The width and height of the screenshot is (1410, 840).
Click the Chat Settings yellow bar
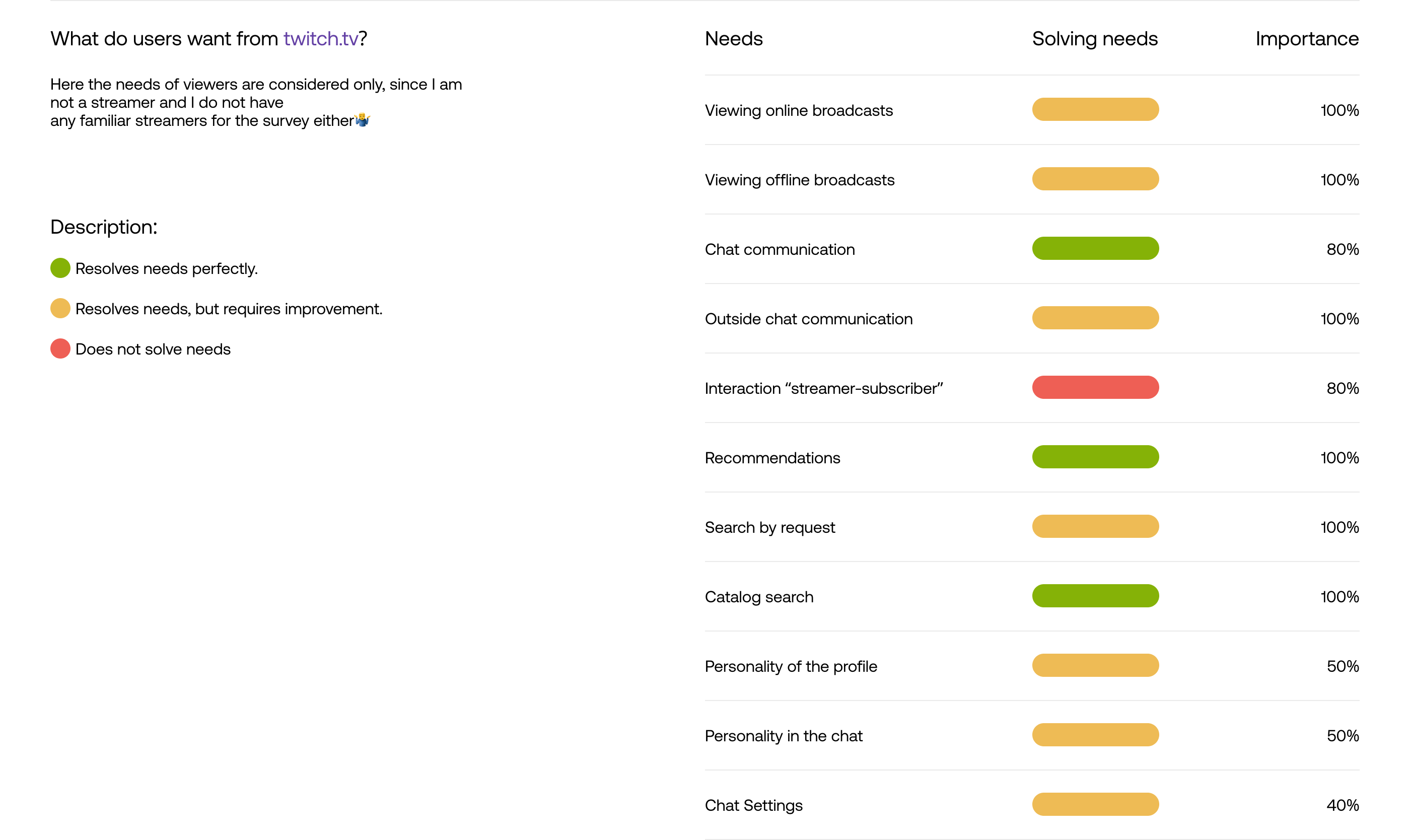tap(1095, 804)
